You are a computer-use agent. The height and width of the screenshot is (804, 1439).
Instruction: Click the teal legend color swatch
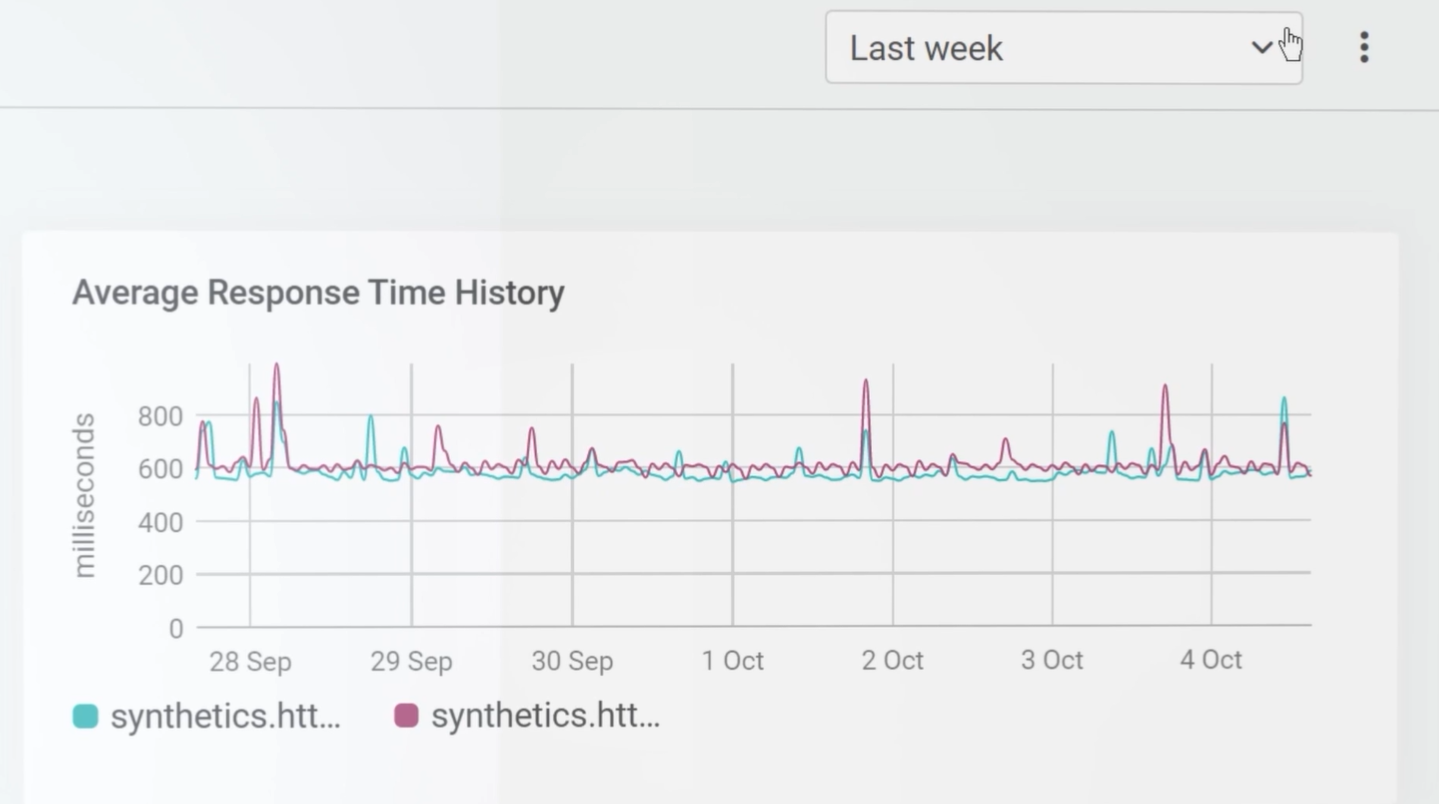pos(86,716)
